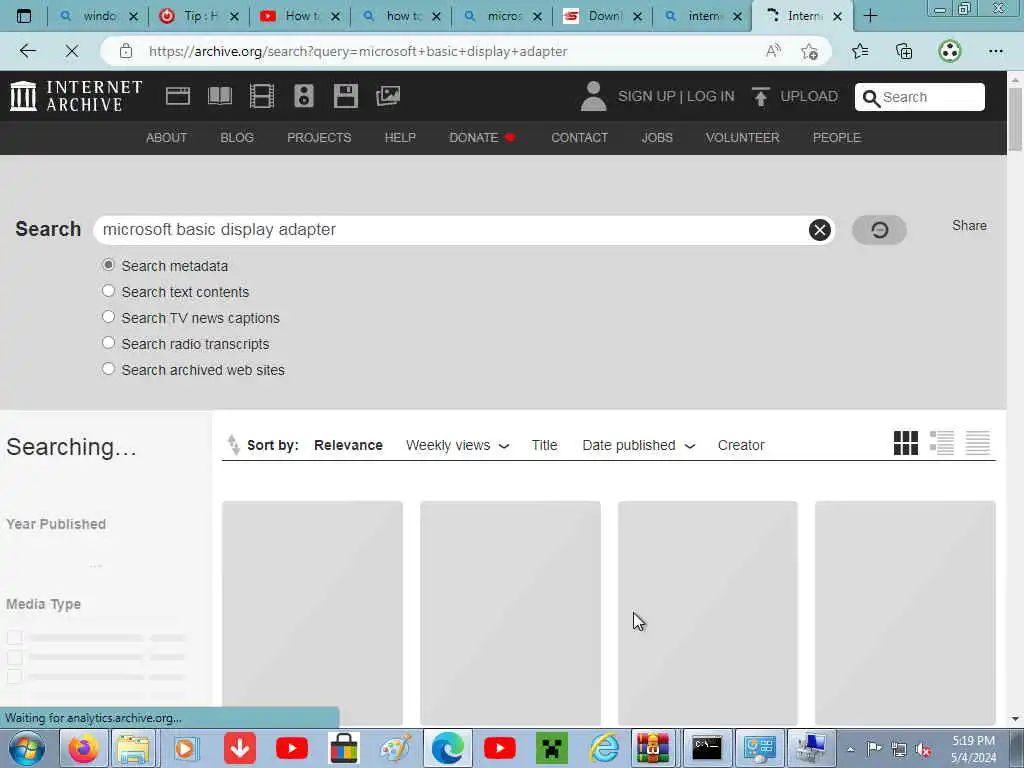This screenshot has width=1024, height=768.
Task: Switch to the 'How t' YouTube tab
Action: [x=300, y=16]
